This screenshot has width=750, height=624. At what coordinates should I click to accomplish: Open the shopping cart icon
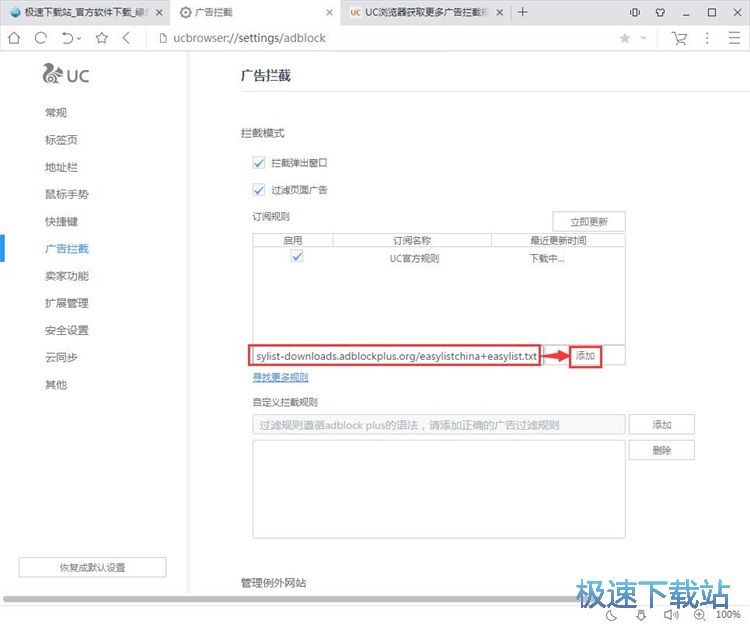point(679,38)
